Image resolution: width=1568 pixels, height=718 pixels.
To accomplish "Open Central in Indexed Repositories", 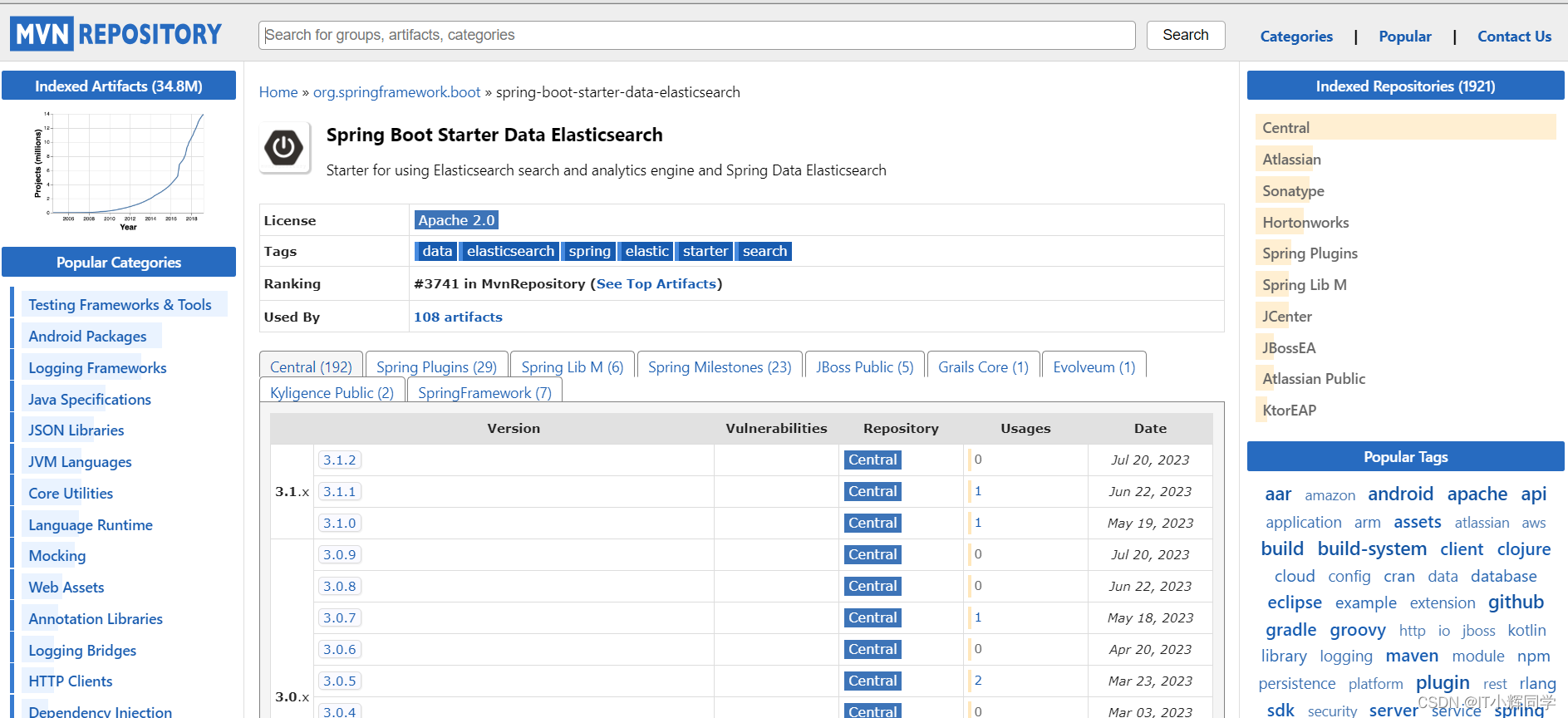I will (x=1285, y=128).
